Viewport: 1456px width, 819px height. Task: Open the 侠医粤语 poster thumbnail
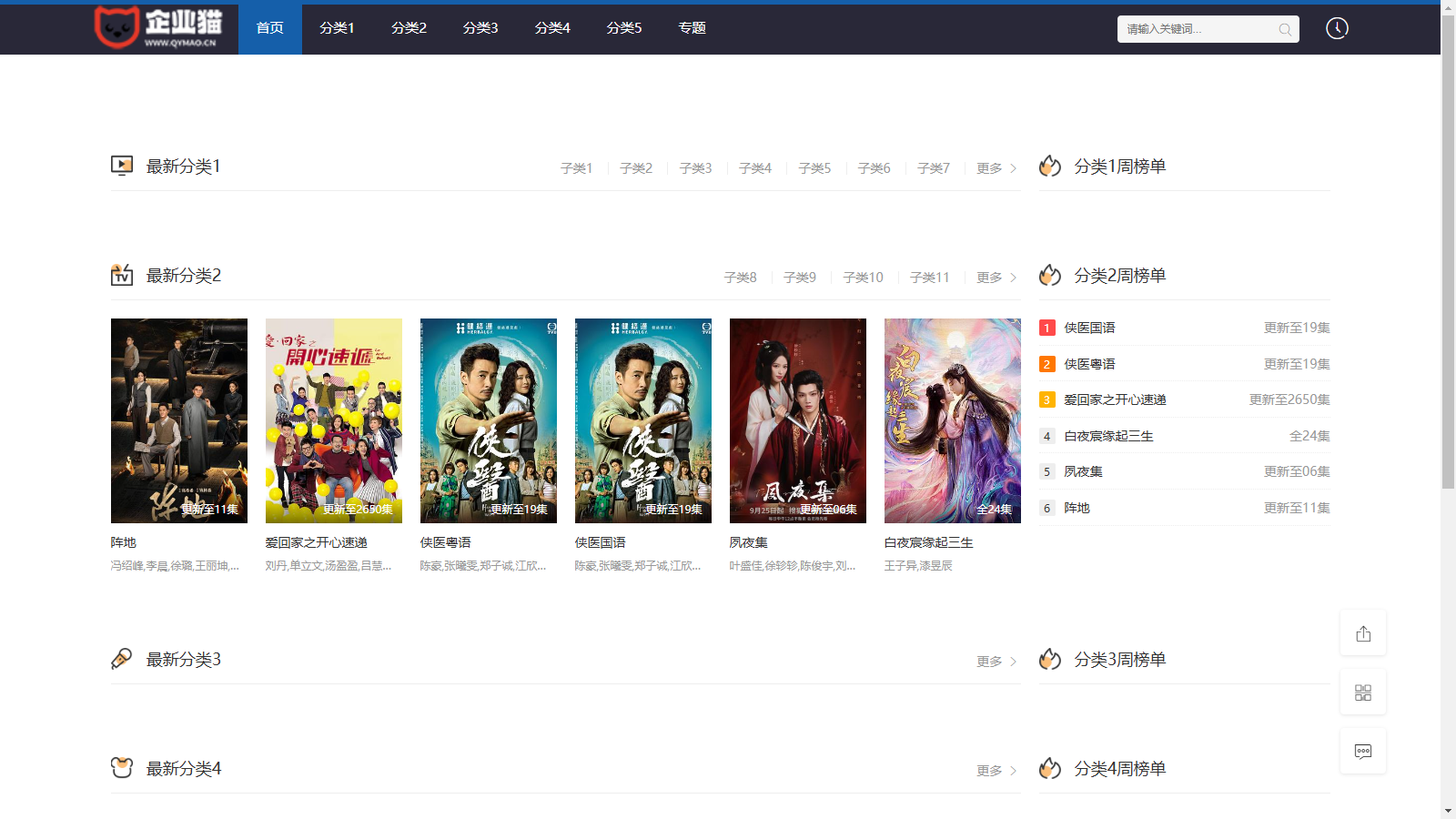[x=489, y=420]
